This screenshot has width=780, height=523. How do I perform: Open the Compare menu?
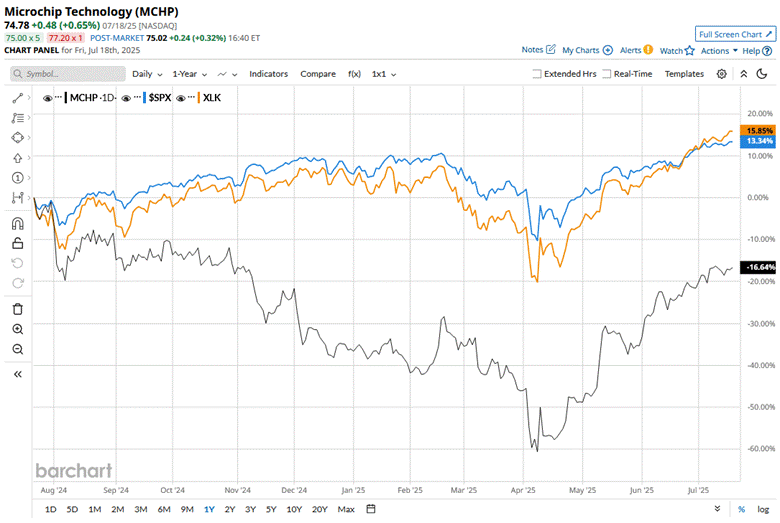click(318, 74)
